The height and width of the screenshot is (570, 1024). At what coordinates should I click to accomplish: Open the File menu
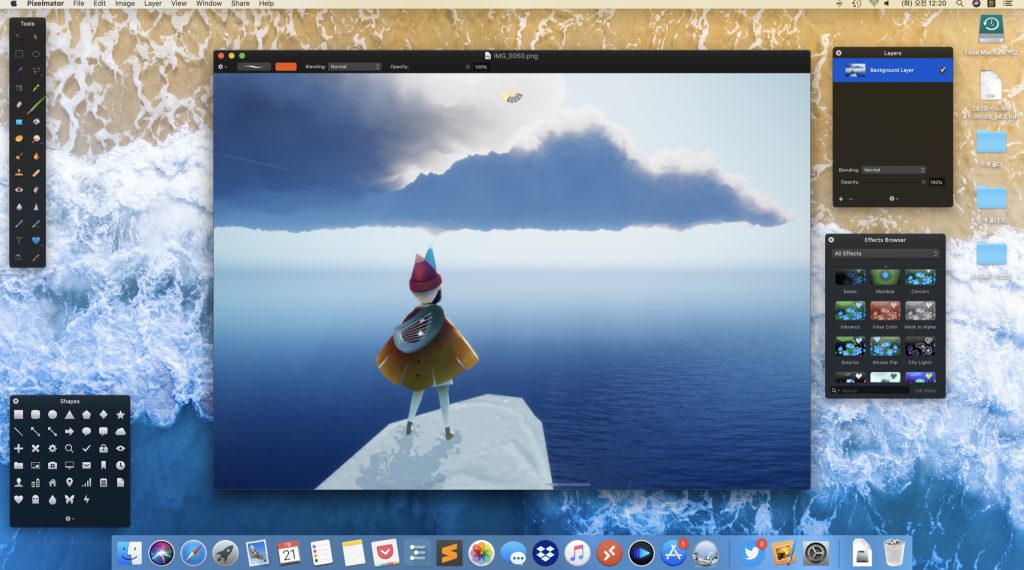click(78, 4)
